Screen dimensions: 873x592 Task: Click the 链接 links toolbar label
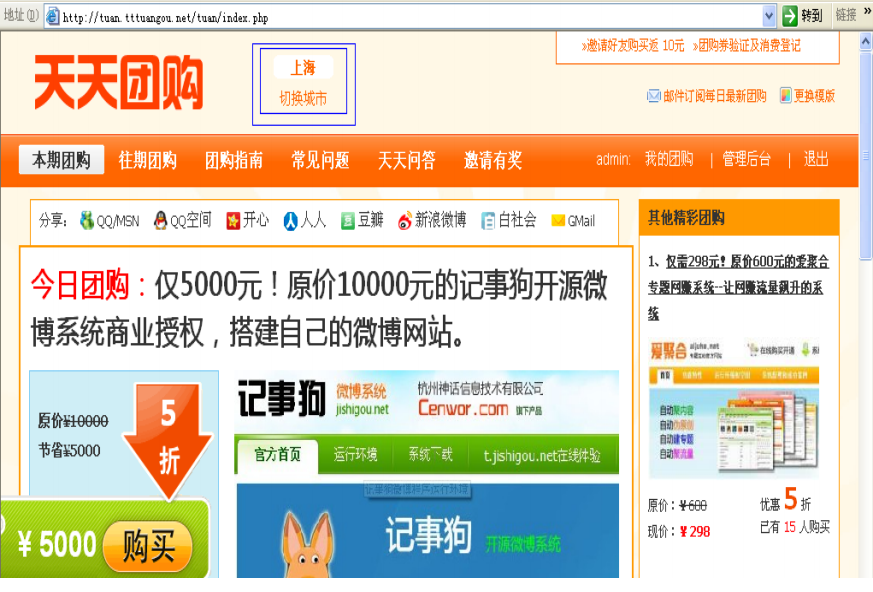click(846, 14)
